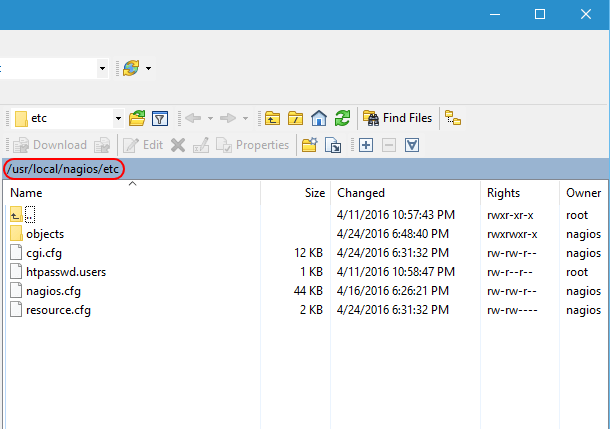Select the cgi.cfg file

click(44, 253)
